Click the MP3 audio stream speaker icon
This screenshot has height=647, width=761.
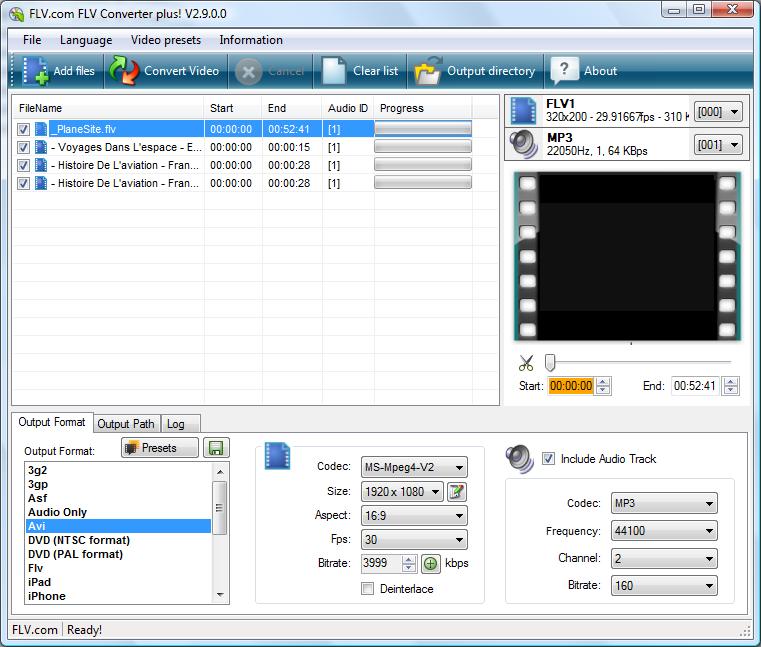click(523, 144)
